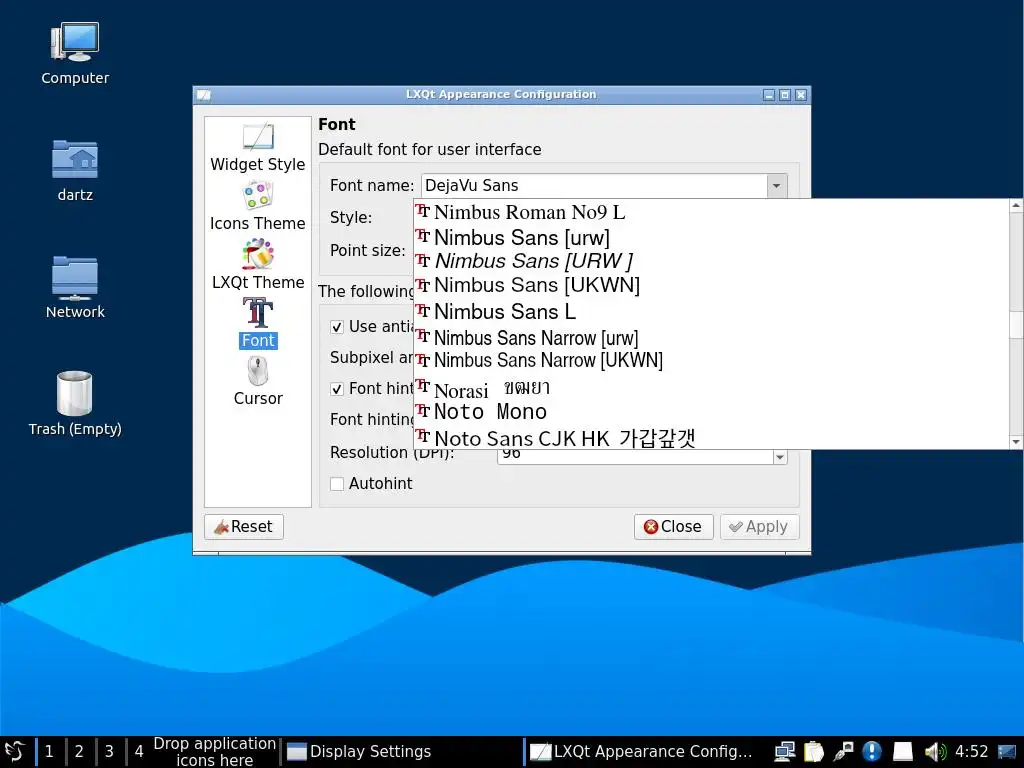The height and width of the screenshot is (768, 1024).
Task: Choose Nimbus Sans [UKWN] font
Action: coord(711,285)
